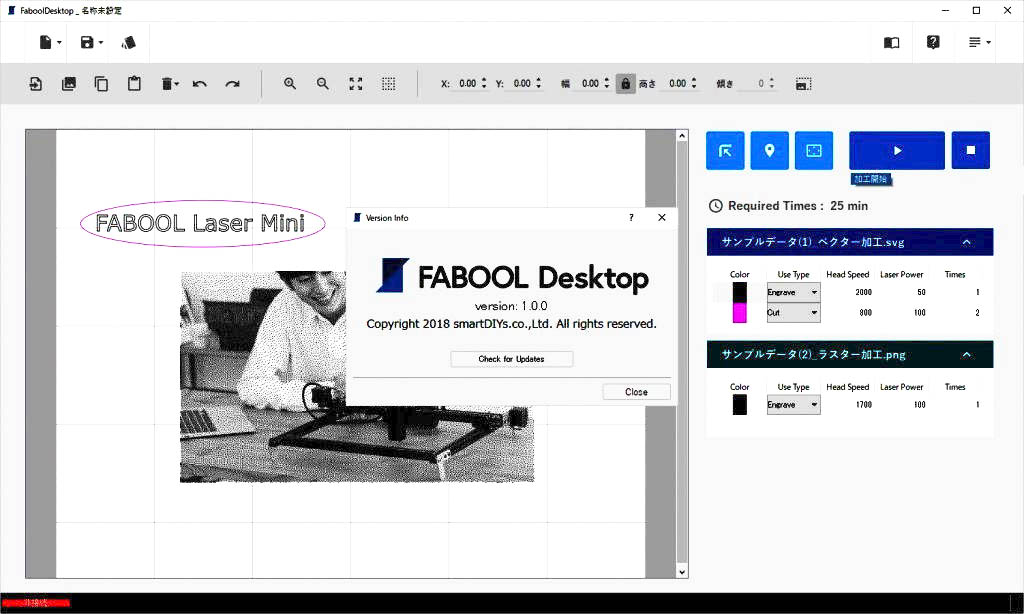Click the Check for Updates button

pyautogui.click(x=511, y=359)
